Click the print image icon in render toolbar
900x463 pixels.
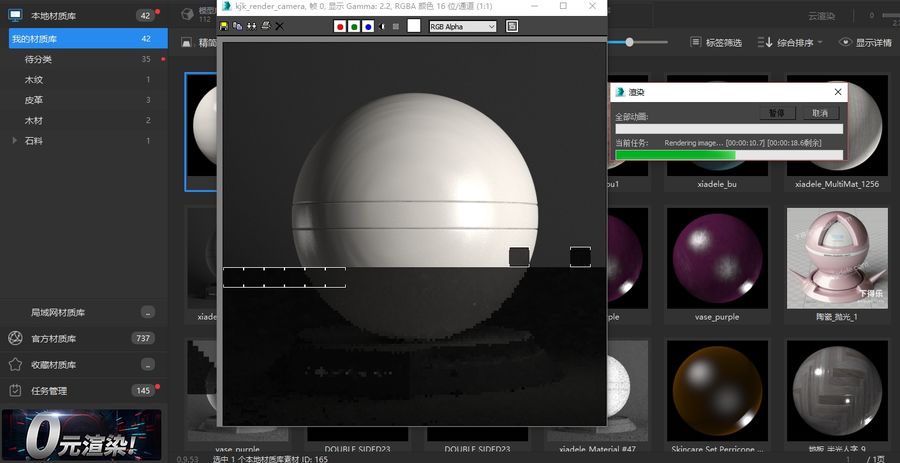tap(265, 26)
